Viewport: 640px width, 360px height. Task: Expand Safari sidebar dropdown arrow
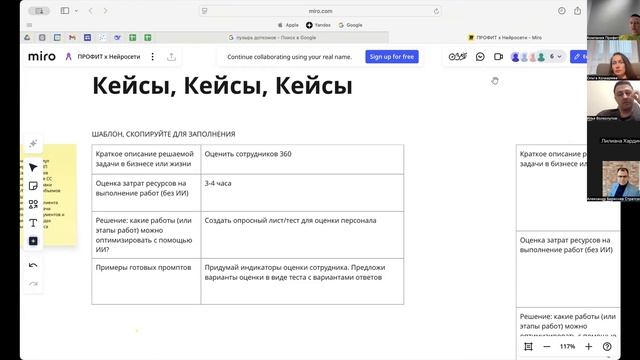(76, 11)
